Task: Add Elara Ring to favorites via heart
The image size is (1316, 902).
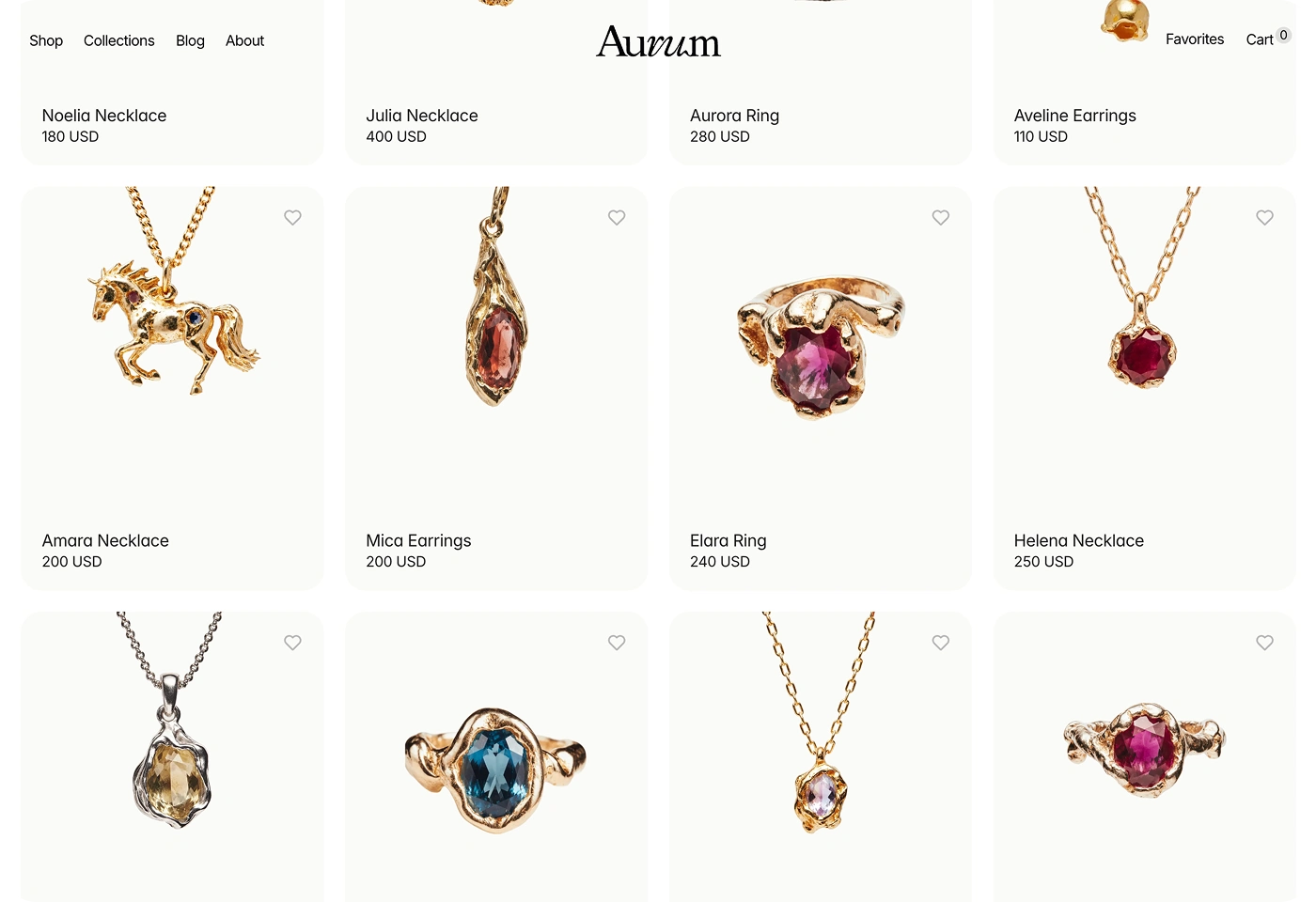Action: click(x=941, y=217)
